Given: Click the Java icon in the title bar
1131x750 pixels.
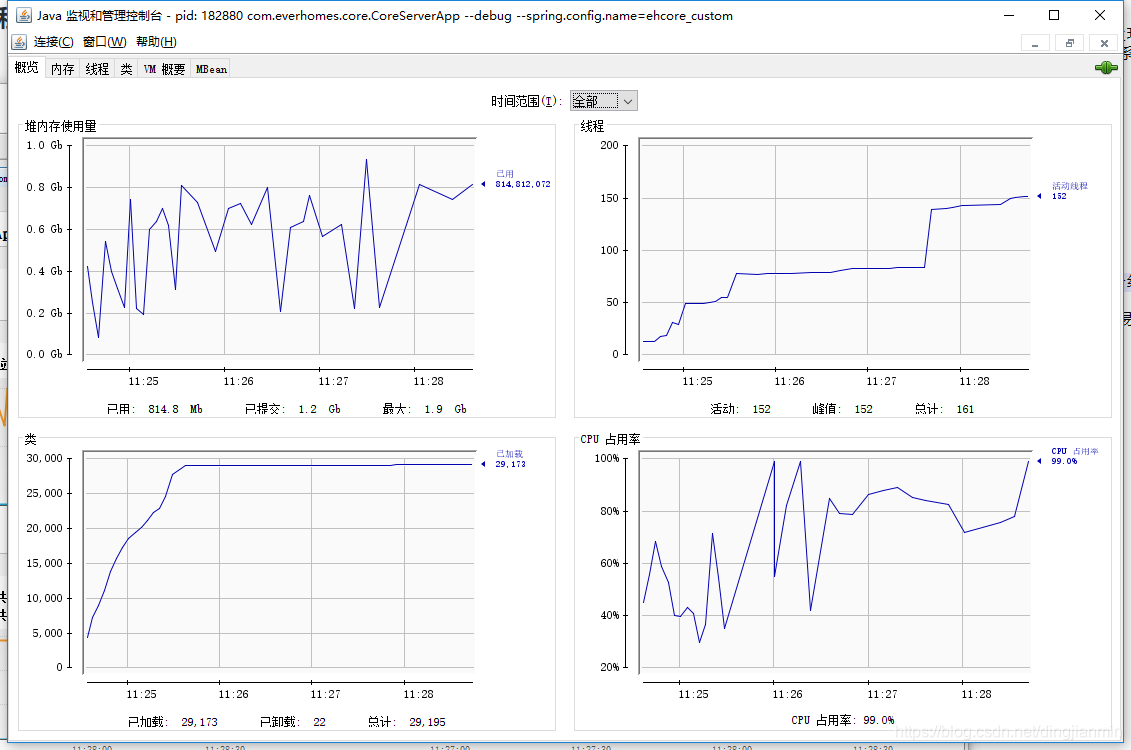Looking at the screenshot, I should [x=24, y=15].
